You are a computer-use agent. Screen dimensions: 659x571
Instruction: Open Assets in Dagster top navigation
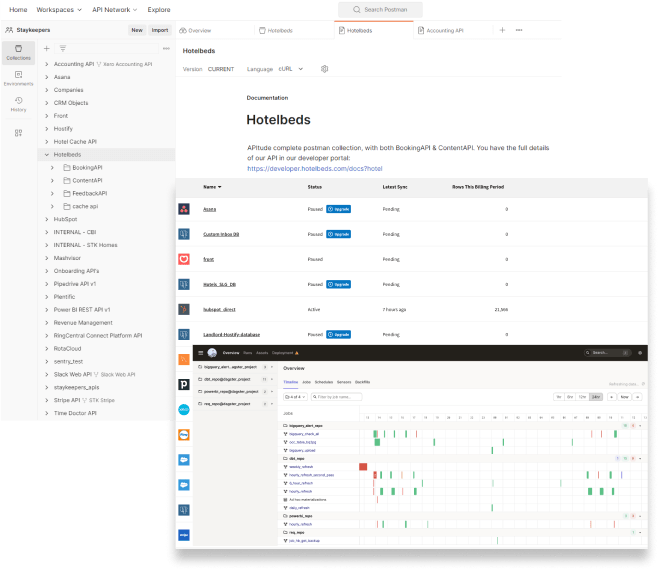tap(262, 353)
